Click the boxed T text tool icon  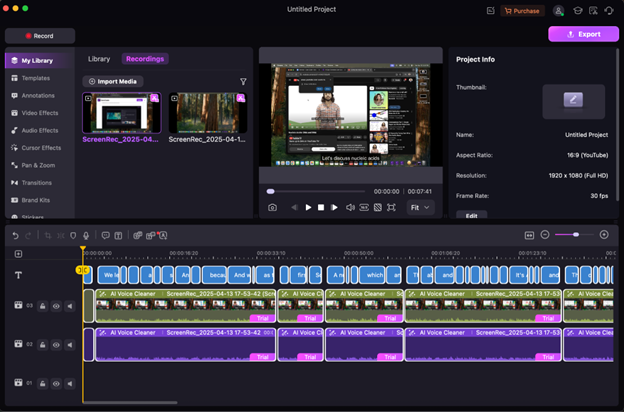[118, 236]
